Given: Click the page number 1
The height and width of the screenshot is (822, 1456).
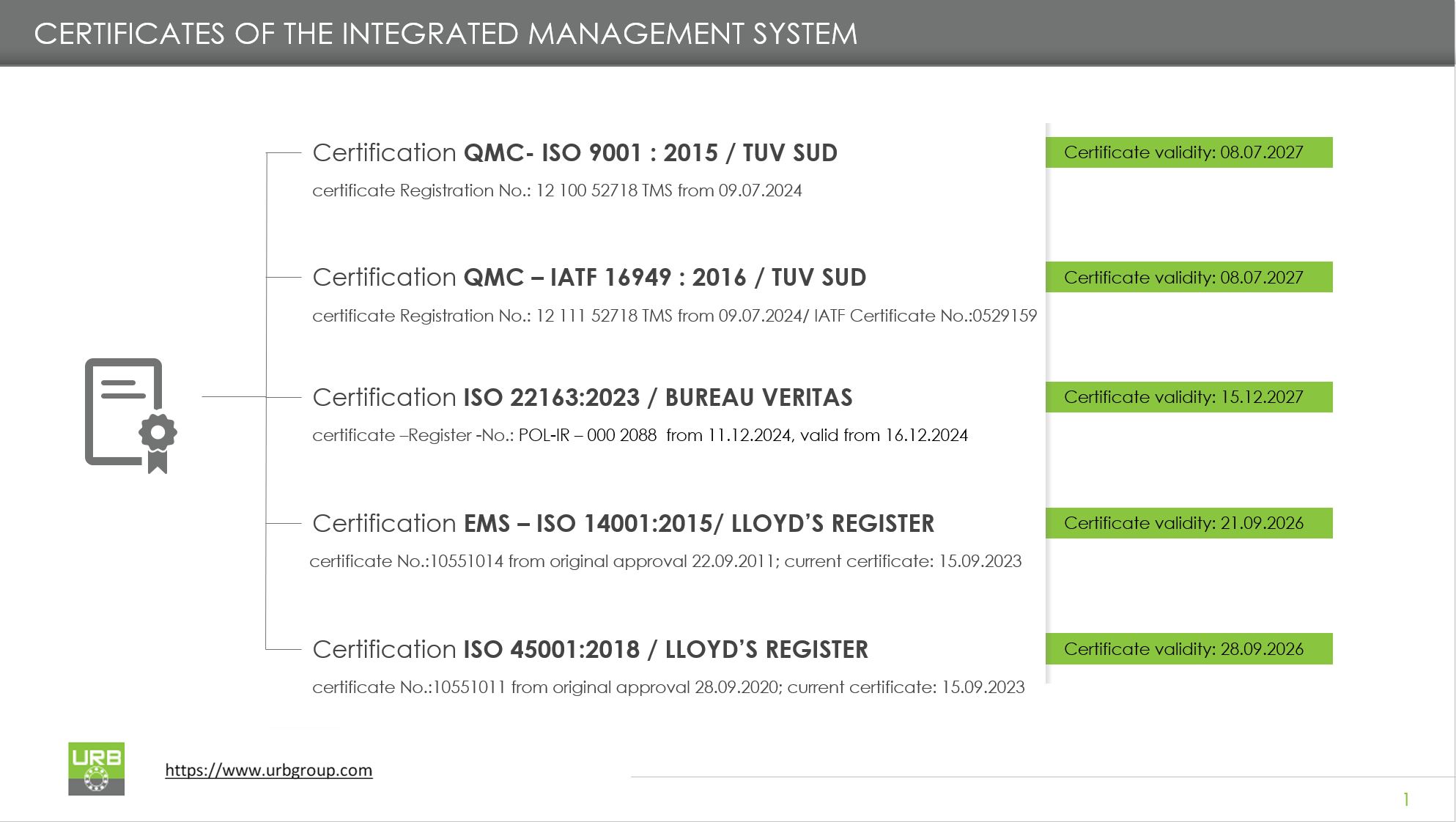Looking at the screenshot, I should pyautogui.click(x=1406, y=799).
